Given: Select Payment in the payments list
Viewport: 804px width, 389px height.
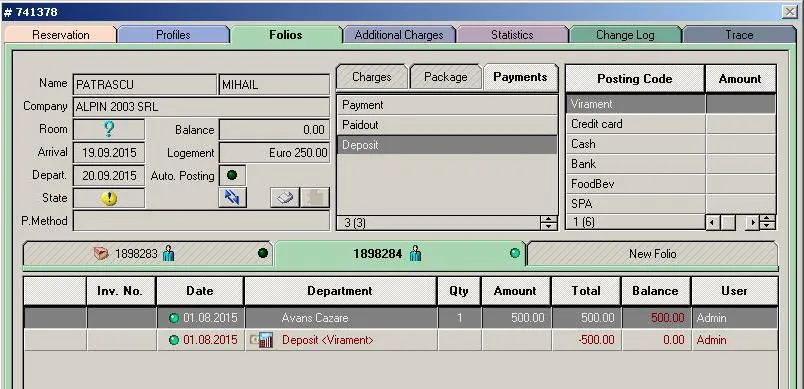Looking at the screenshot, I should [447, 105].
